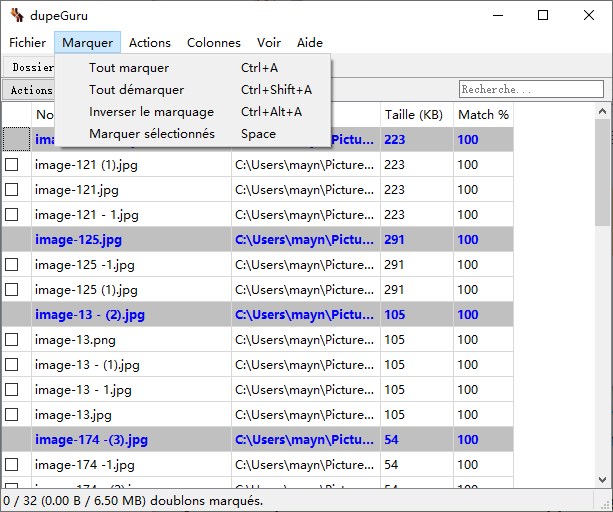The image size is (613, 512).
Task: Open the Colonnes menu
Action: [x=213, y=43]
